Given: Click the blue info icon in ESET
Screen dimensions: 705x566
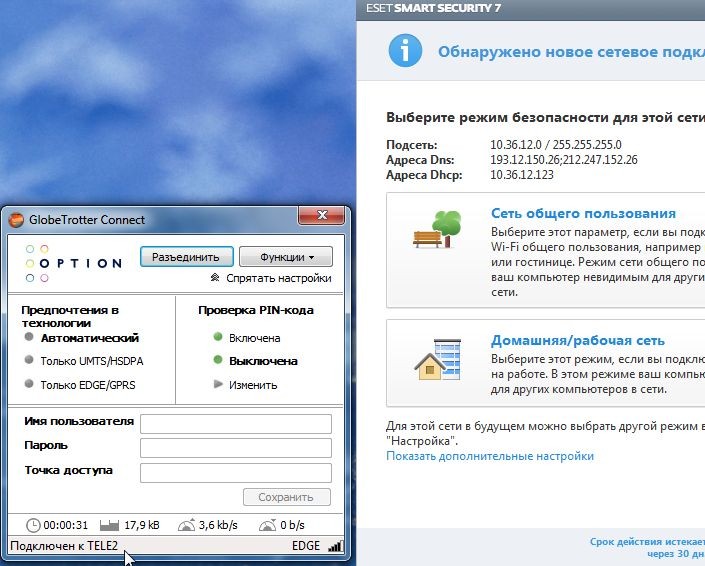Looking at the screenshot, I should 403,49.
